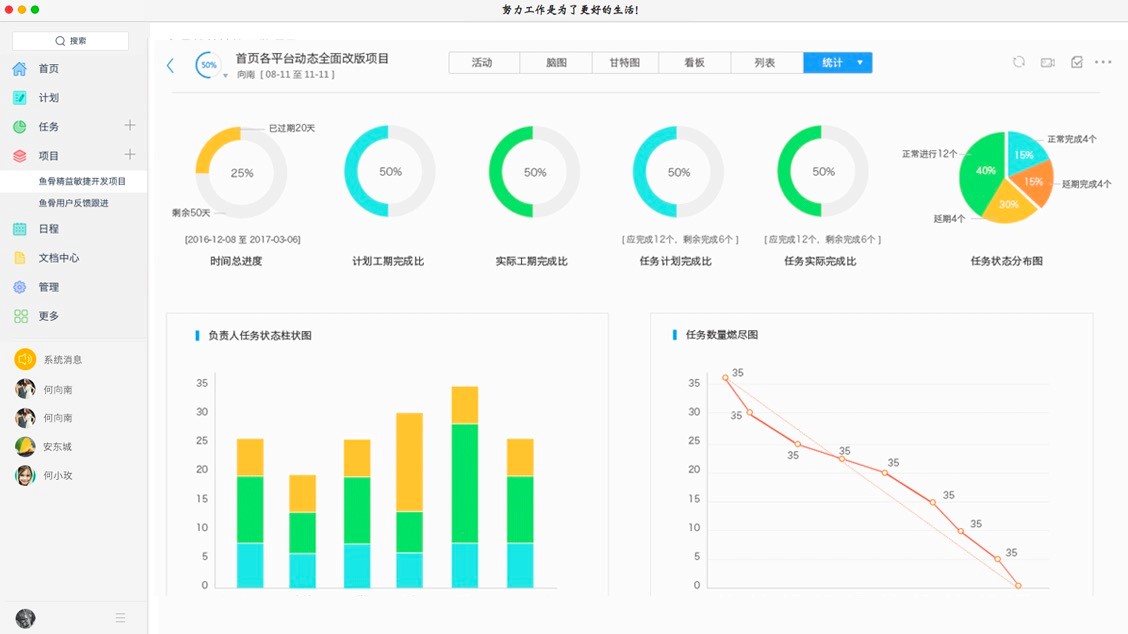Open the 更多 grid icon
Screen dimensions: 1128x634
[21, 316]
